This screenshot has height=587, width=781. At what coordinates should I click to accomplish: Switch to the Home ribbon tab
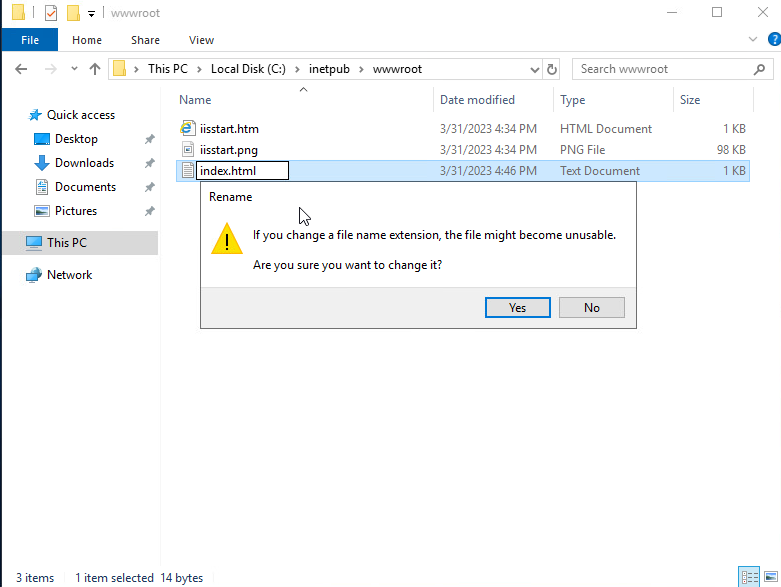tap(87, 40)
